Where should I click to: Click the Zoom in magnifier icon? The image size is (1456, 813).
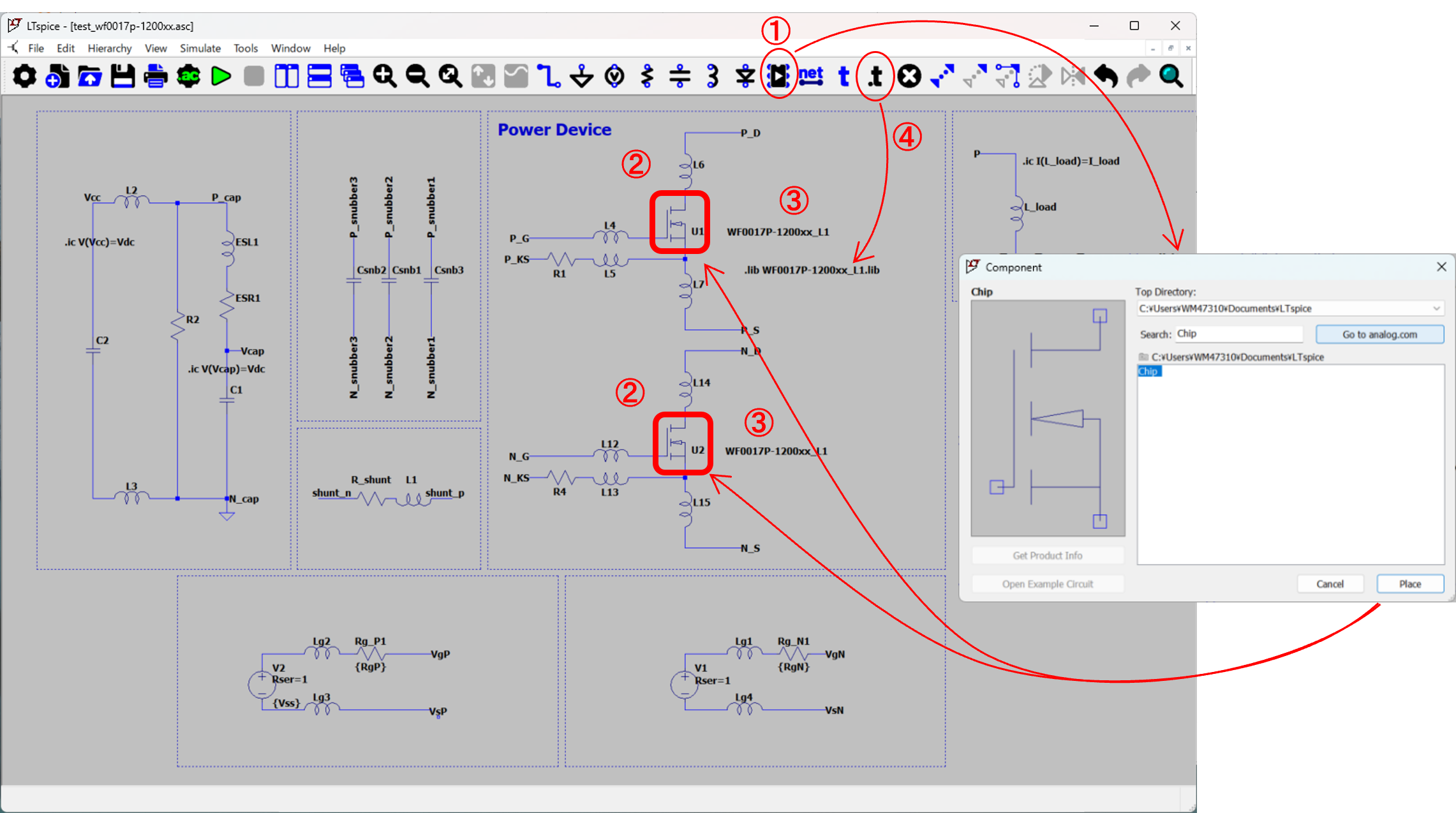[x=384, y=77]
